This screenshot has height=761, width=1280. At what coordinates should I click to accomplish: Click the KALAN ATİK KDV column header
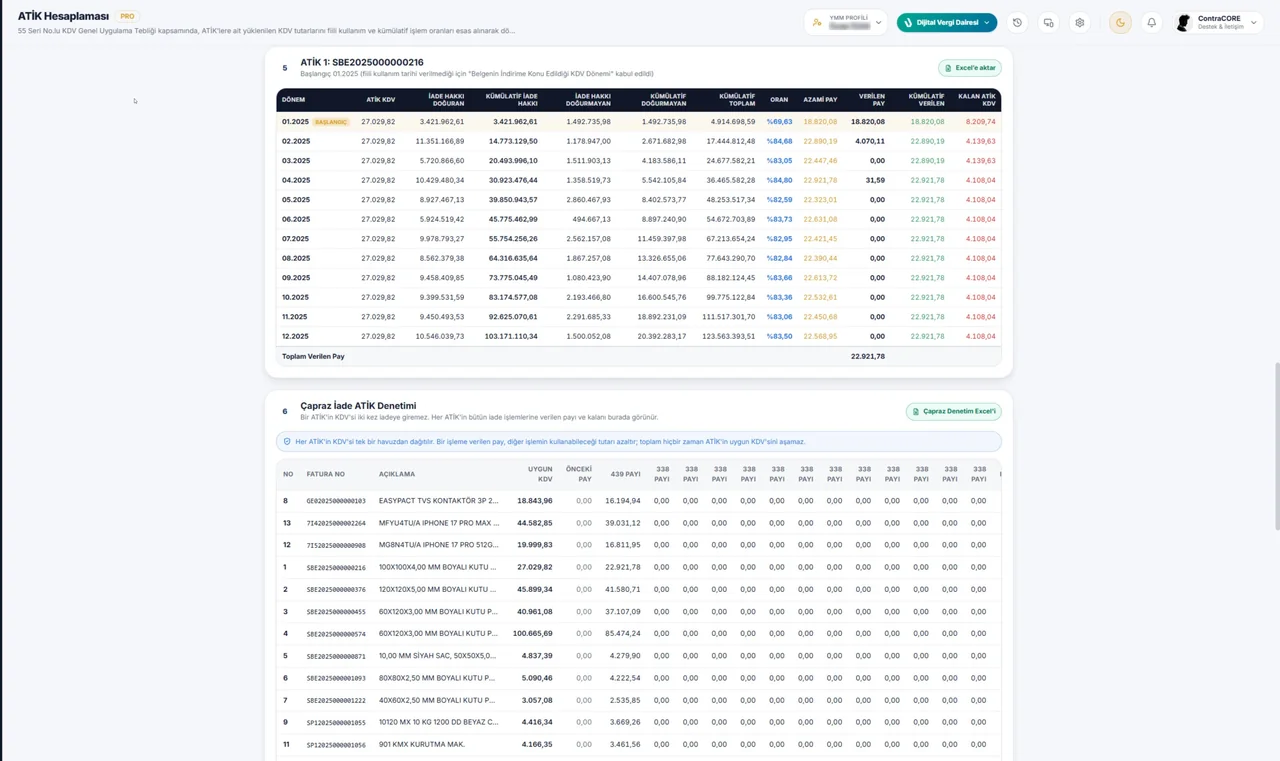click(x=976, y=100)
